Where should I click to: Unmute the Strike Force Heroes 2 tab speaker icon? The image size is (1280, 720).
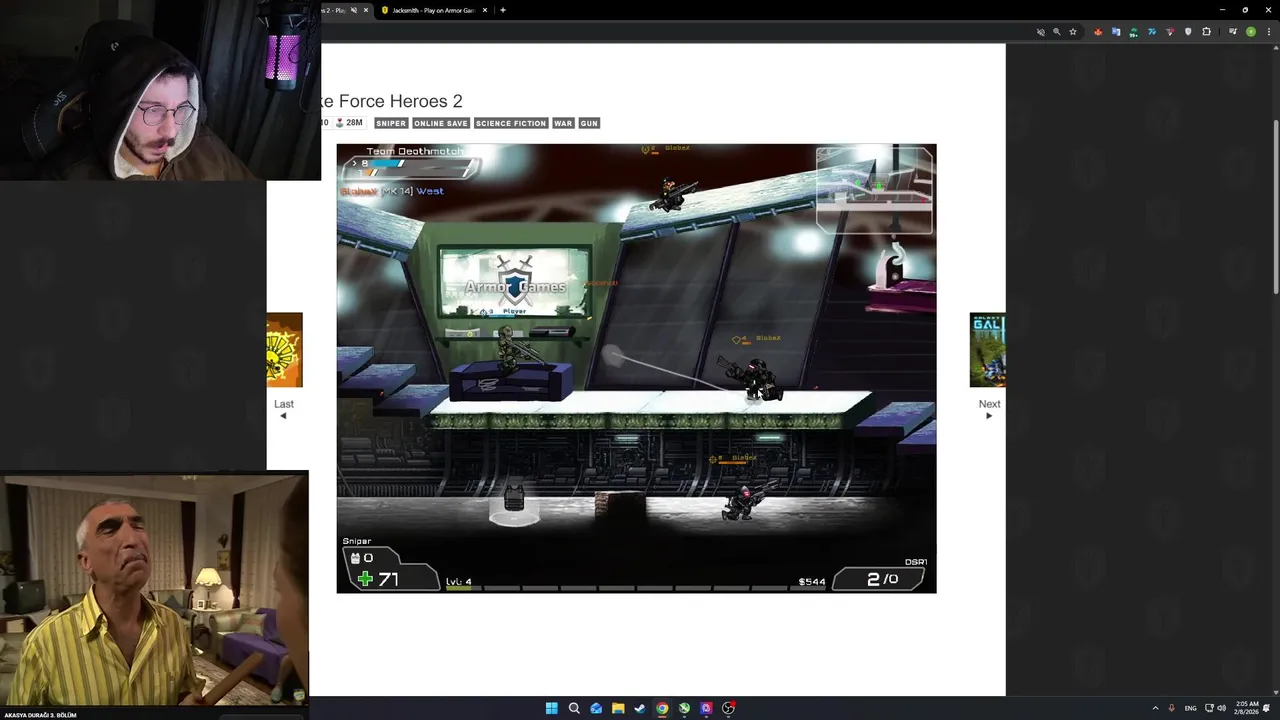tap(353, 10)
